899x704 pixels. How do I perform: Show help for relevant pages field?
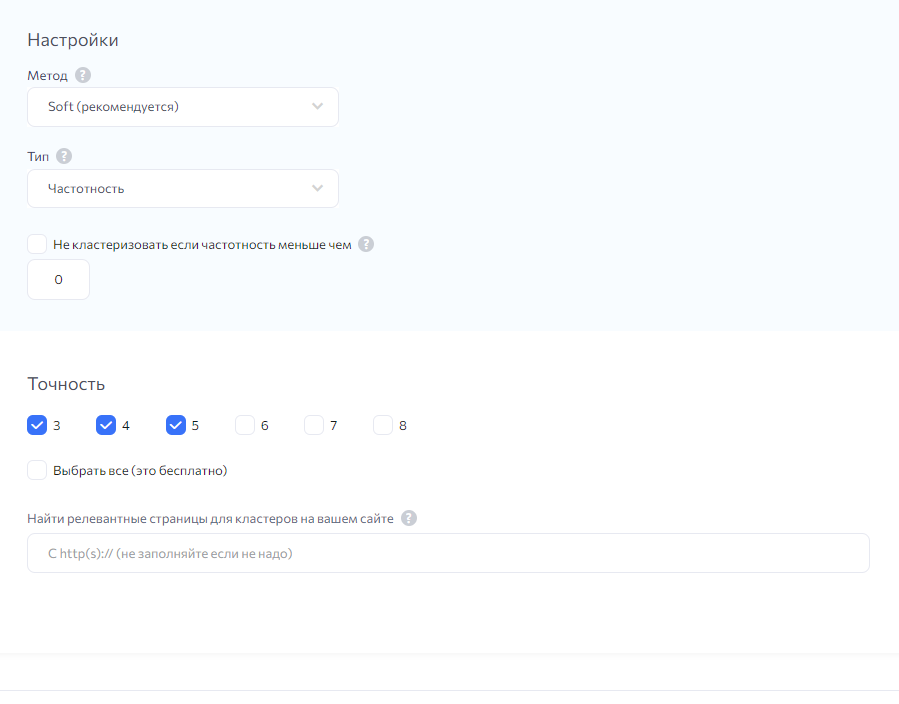[x=409, y=518]
